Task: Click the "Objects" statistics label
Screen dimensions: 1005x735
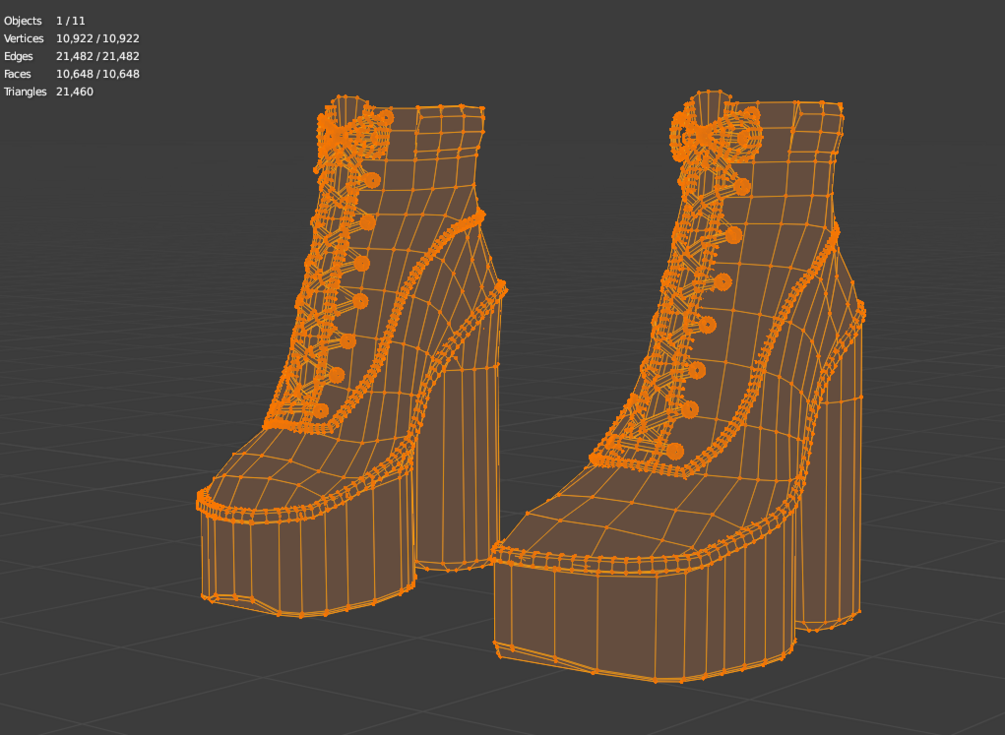Action: click(x=22, y=21)
